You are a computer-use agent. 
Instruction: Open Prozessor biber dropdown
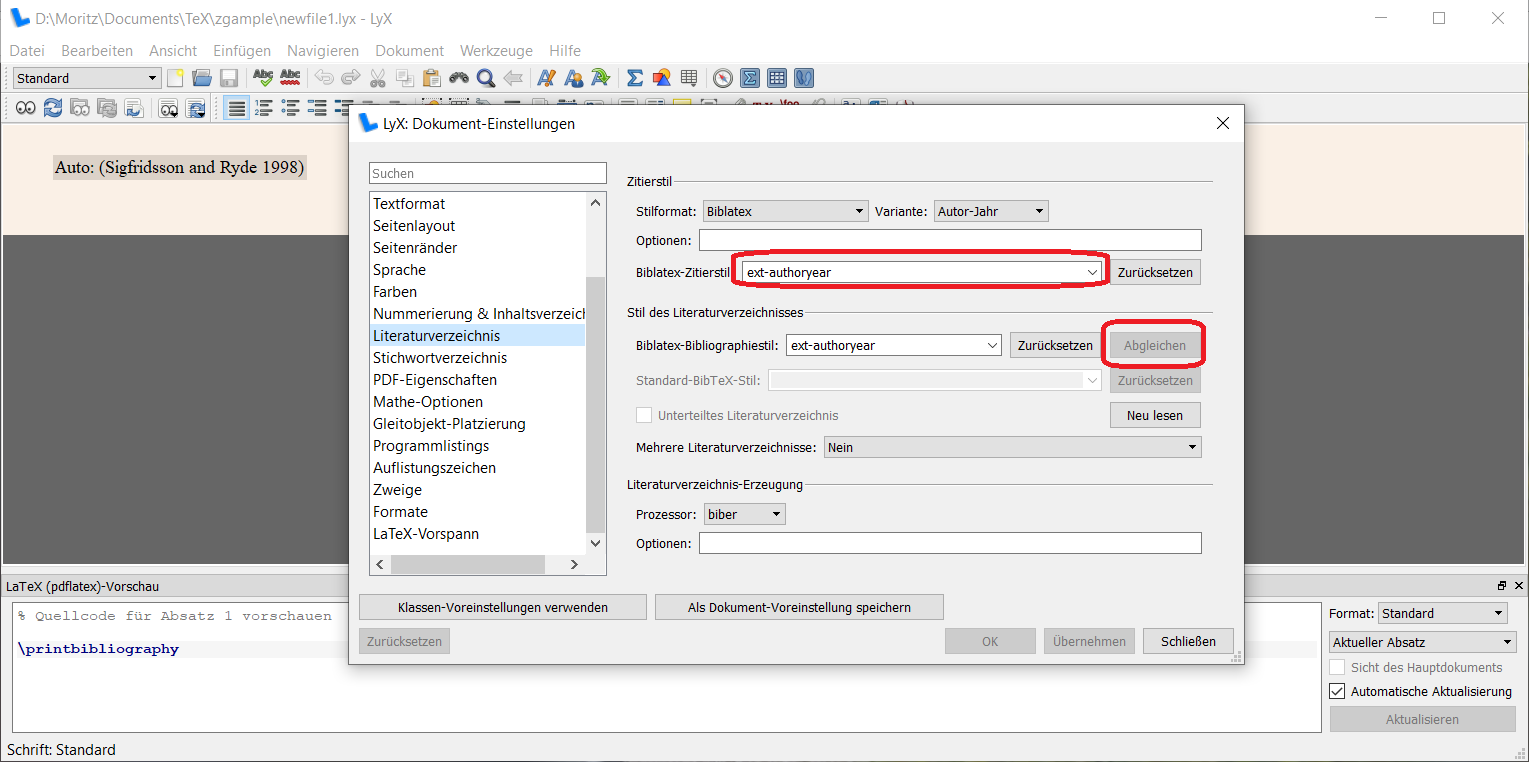(745, 514)
